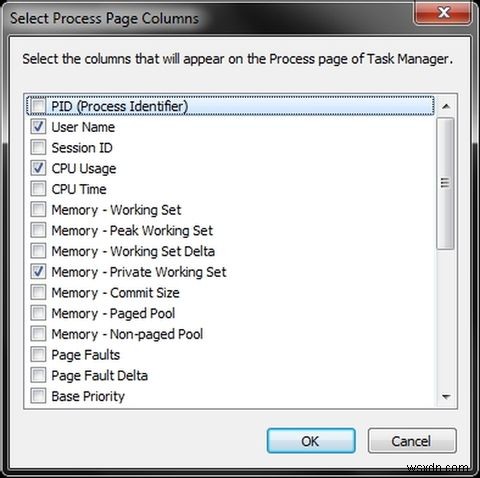Confirm column selection with OK
This screenshot has width=480, height=478.
click(x=311, y=441)
